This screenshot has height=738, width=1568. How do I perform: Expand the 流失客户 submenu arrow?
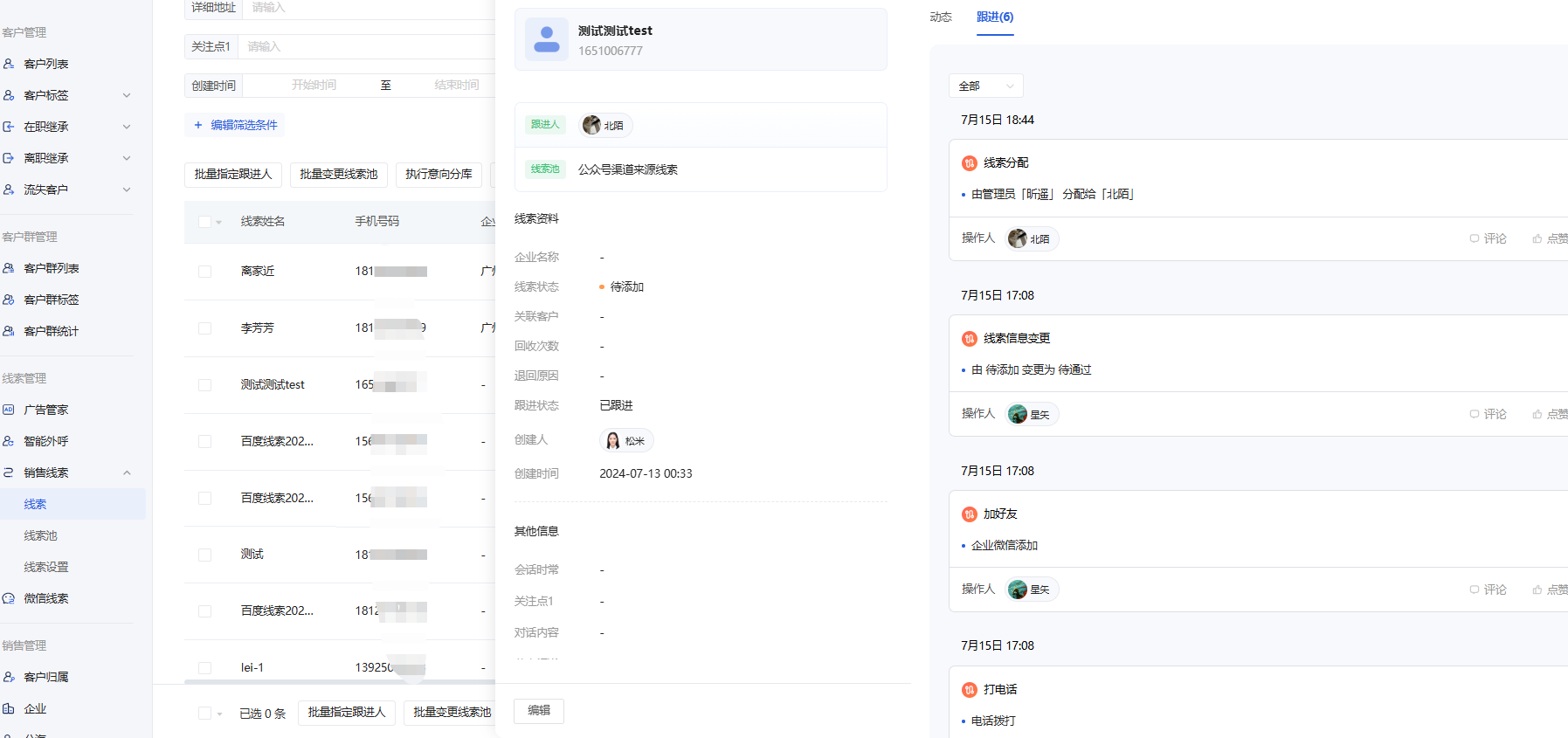127,190
